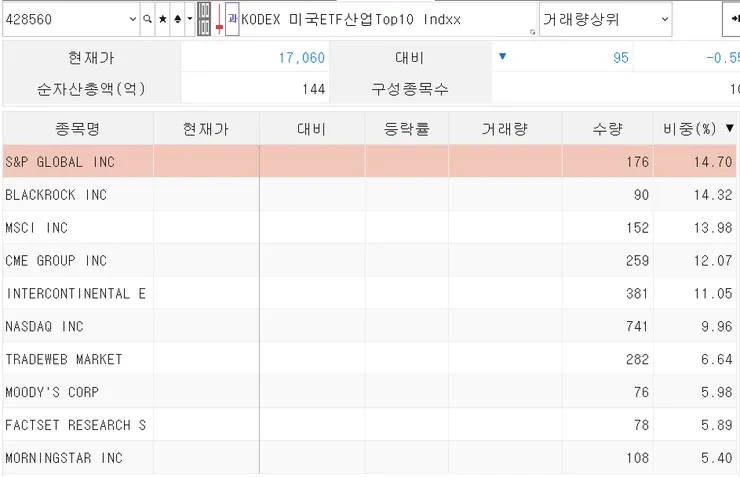Click the stock code search magnifier icon

(x=147, y=19)
